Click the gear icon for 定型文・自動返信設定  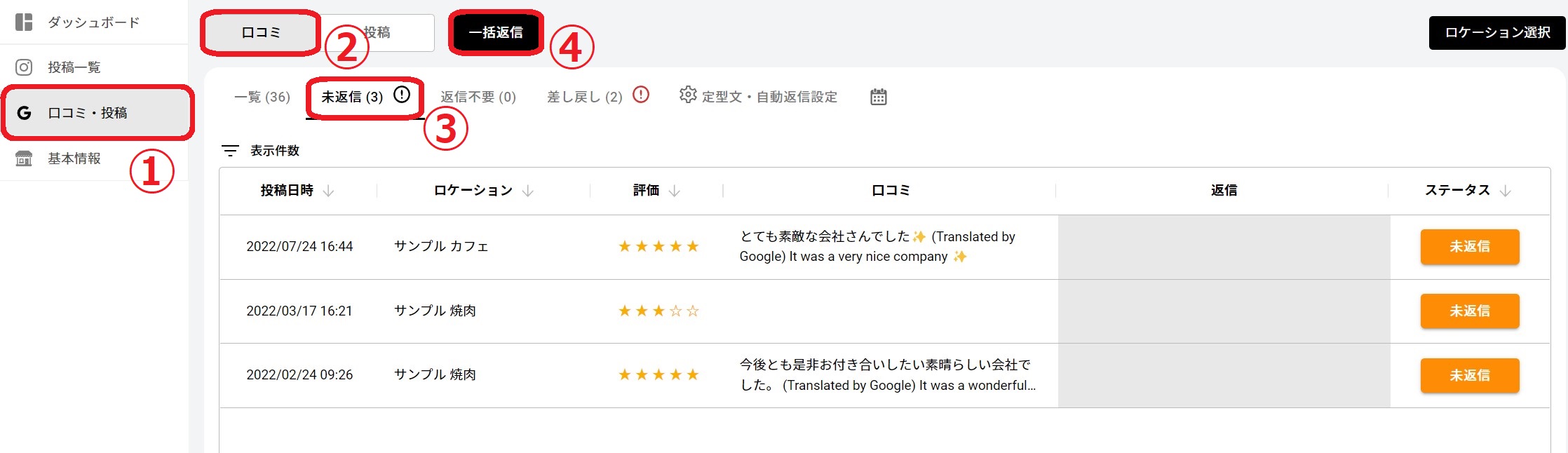point(688,95)
